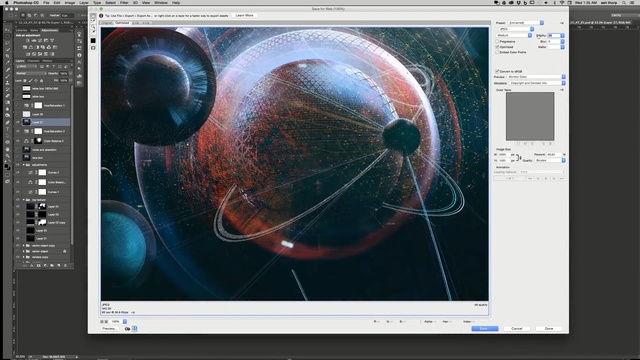
Task: Select the Lasso tool in Photoshop's toolbar
Action: (7, 43)
